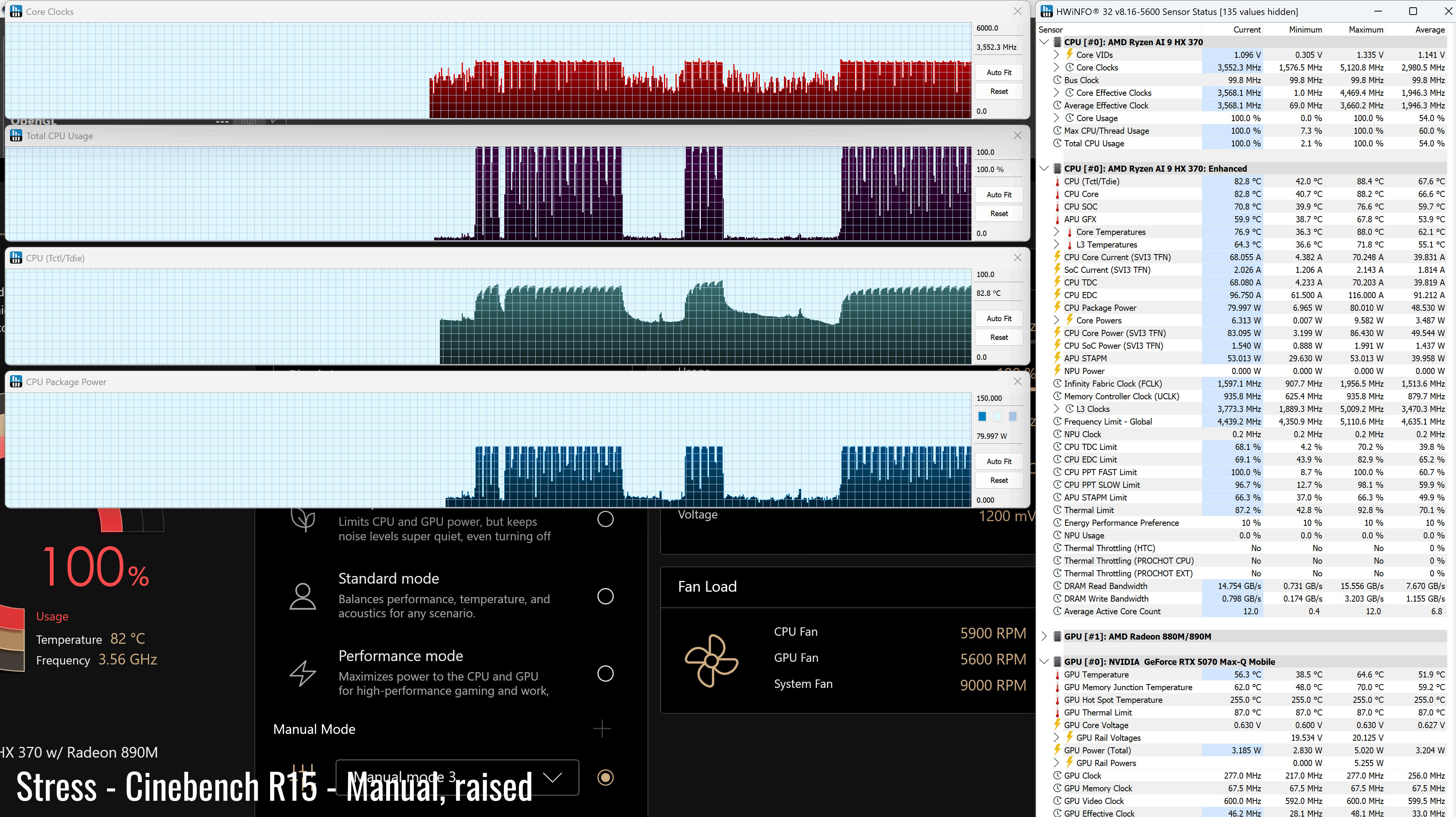
Task: Click the HWiNFO icon in CPU Package Power title bar
Action: [16, 382]
